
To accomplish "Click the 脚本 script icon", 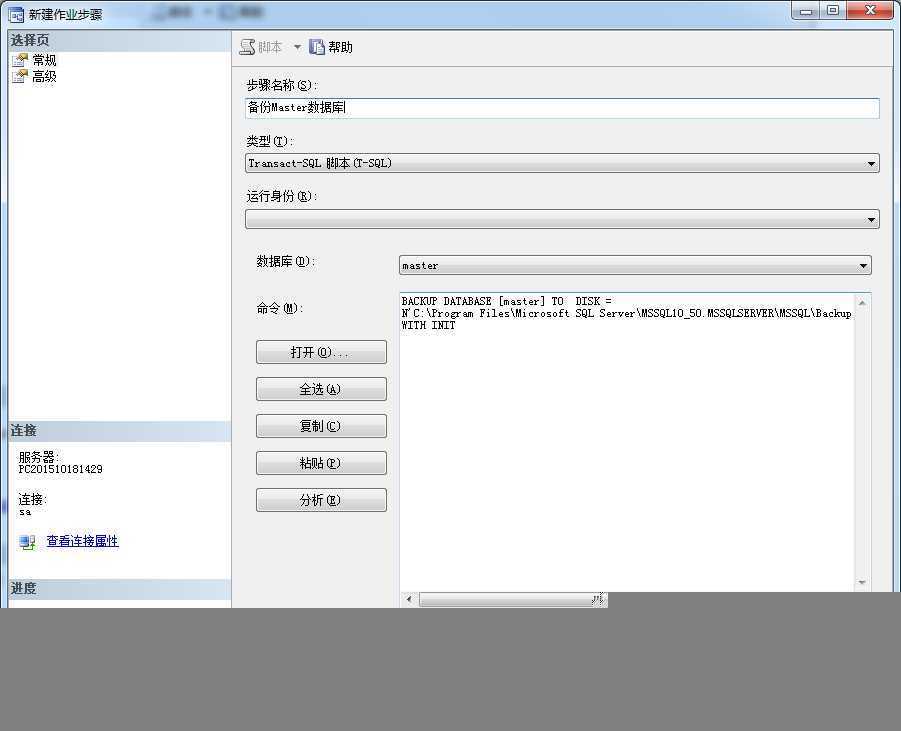I will [247, 47].
